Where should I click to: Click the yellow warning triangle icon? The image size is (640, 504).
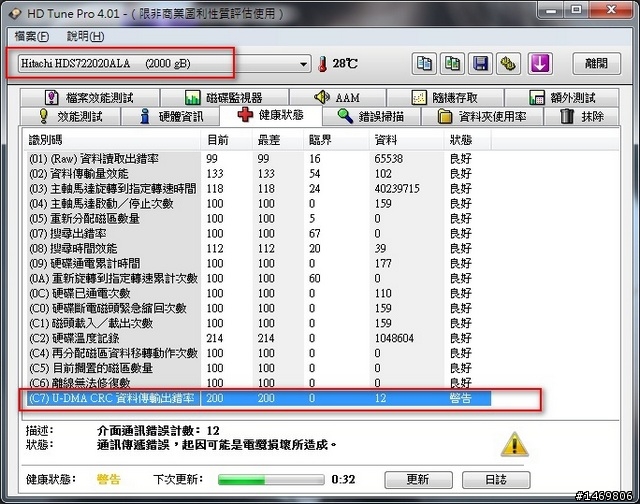[x=514, y=444]
